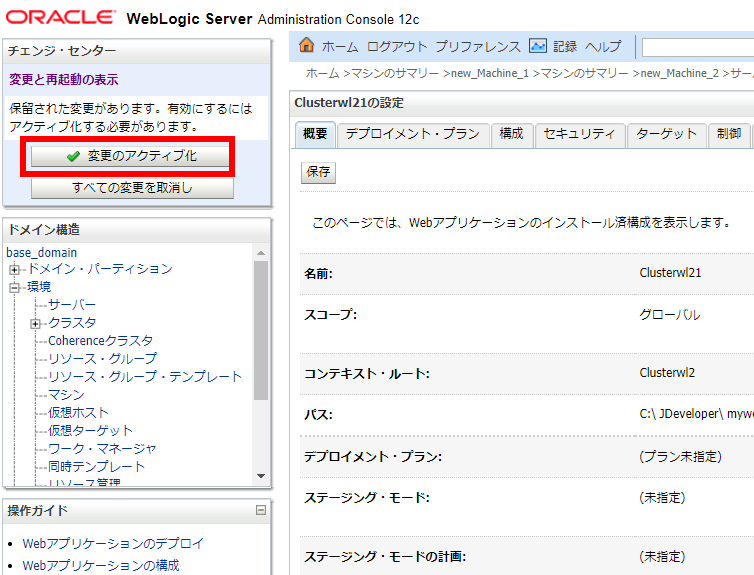Expand the クラスタ tree node

[36, 323]
